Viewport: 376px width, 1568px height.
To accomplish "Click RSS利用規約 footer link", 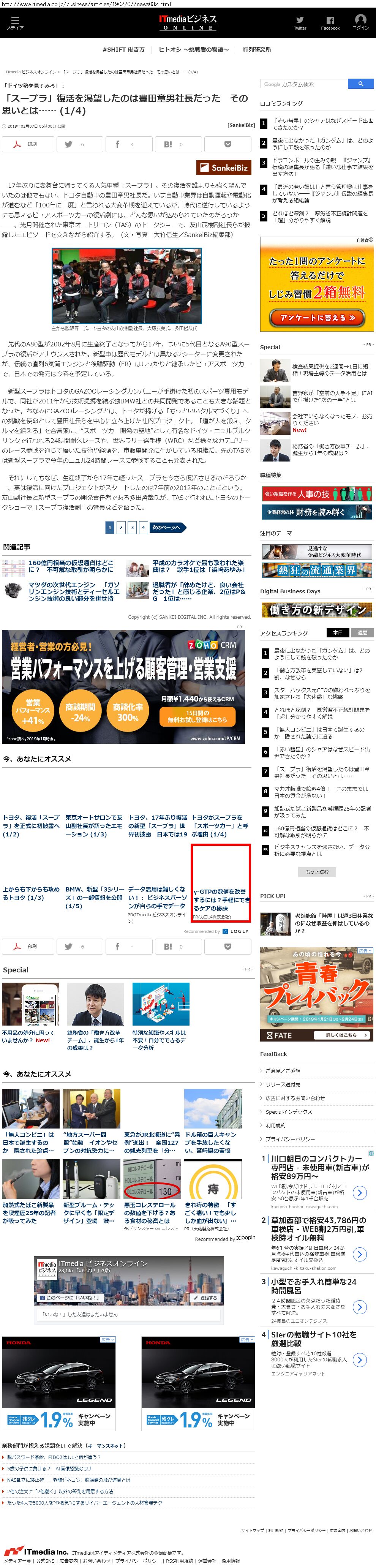I will [179, 1561].
